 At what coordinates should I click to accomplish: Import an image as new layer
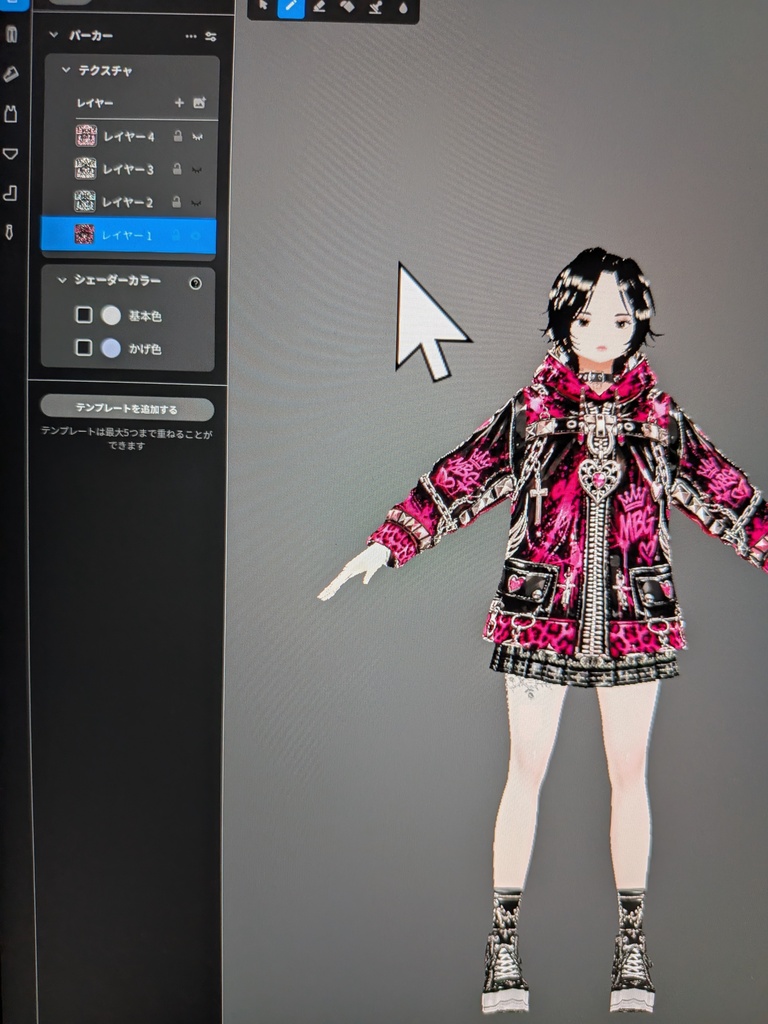point(199,103)
